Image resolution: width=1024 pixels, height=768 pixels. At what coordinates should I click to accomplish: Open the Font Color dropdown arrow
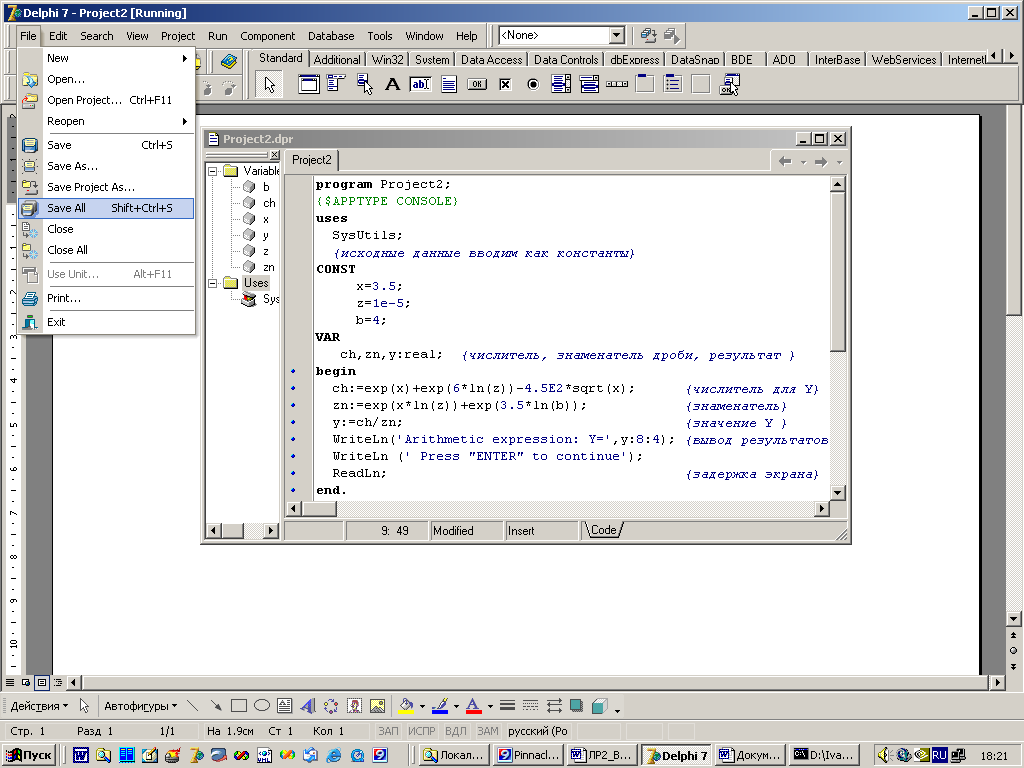(x=490, y=706)
